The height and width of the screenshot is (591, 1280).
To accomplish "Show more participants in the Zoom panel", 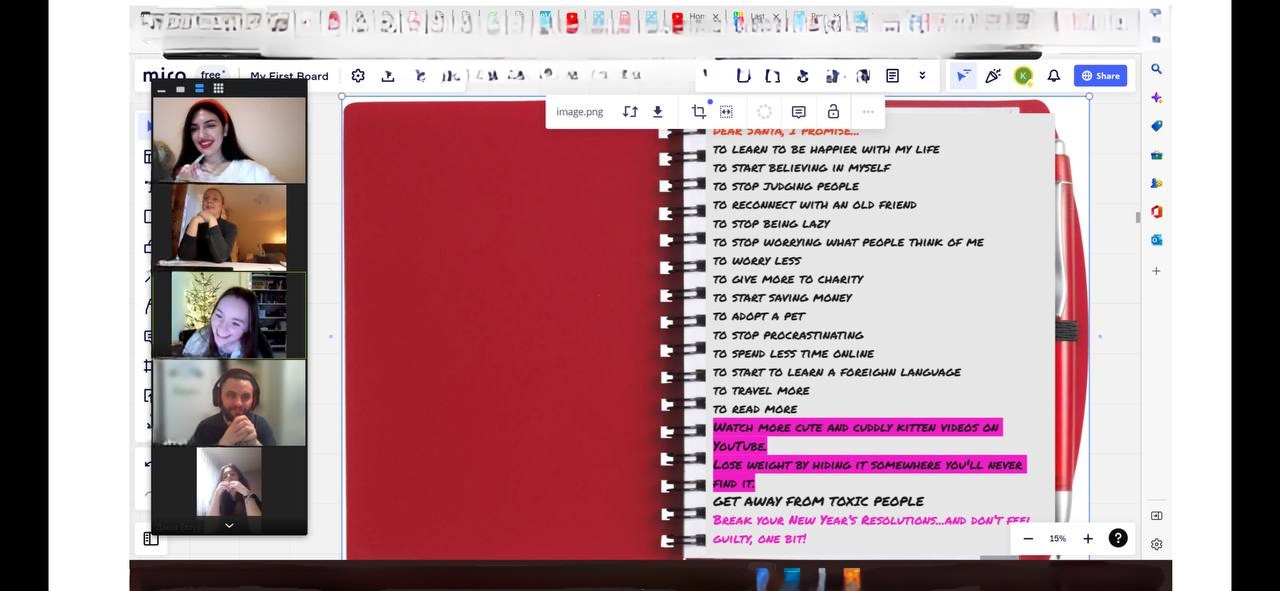I will click(229, 525).
